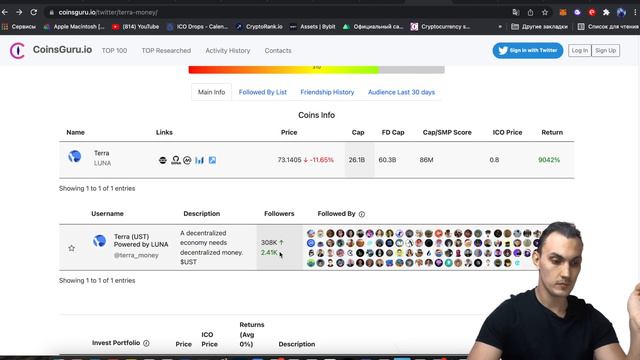This screenshot has width=640, height=360.
Task: Click the Followed By info icon
Action: tap(362, 214)
